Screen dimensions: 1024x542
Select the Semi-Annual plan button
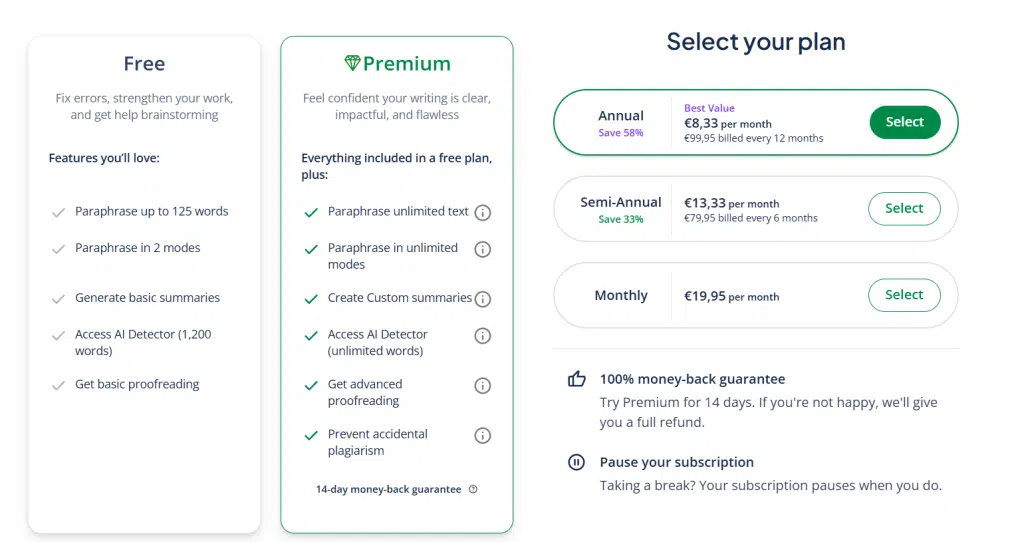click(904, 208)
